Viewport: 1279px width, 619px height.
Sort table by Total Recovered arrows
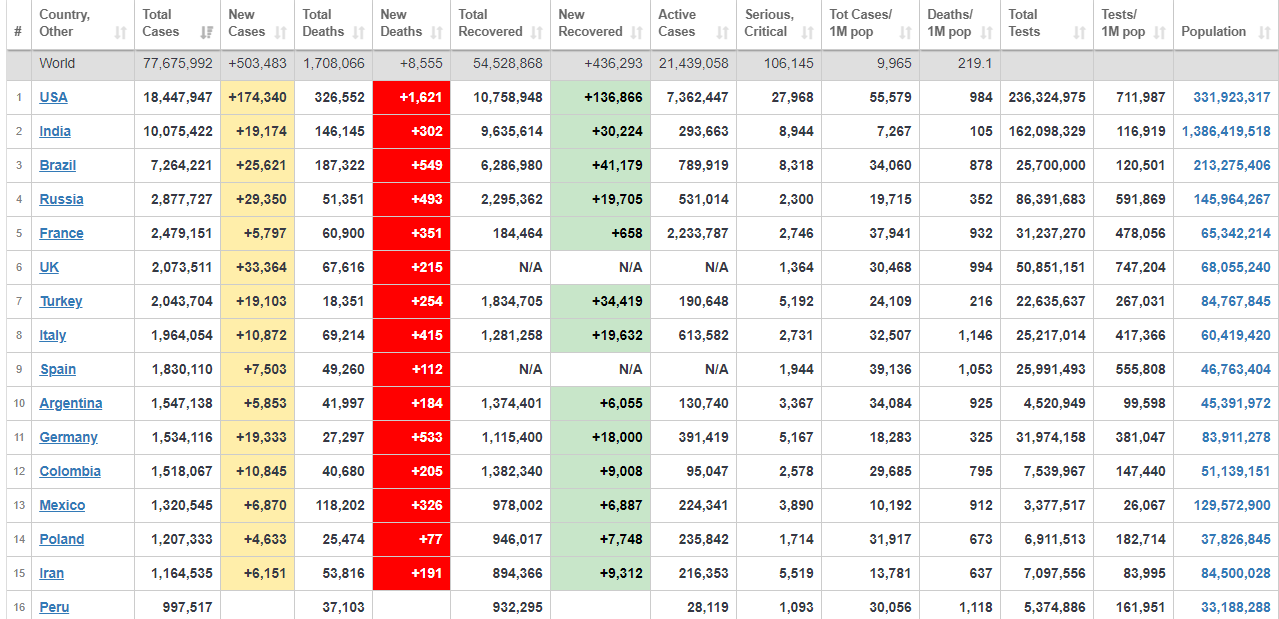(x=537, y=33)
